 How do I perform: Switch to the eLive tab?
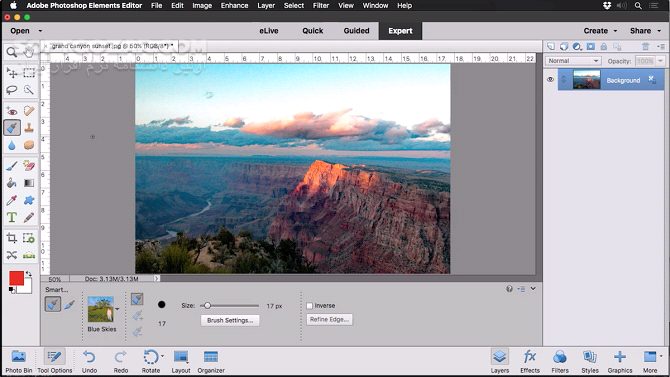[x=269, y=31]
